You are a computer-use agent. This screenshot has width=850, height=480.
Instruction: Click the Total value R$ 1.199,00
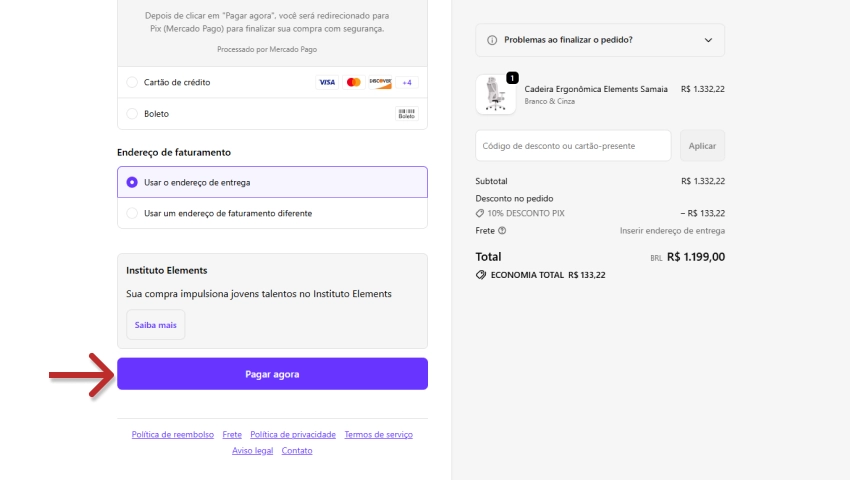tap(696, 257)
